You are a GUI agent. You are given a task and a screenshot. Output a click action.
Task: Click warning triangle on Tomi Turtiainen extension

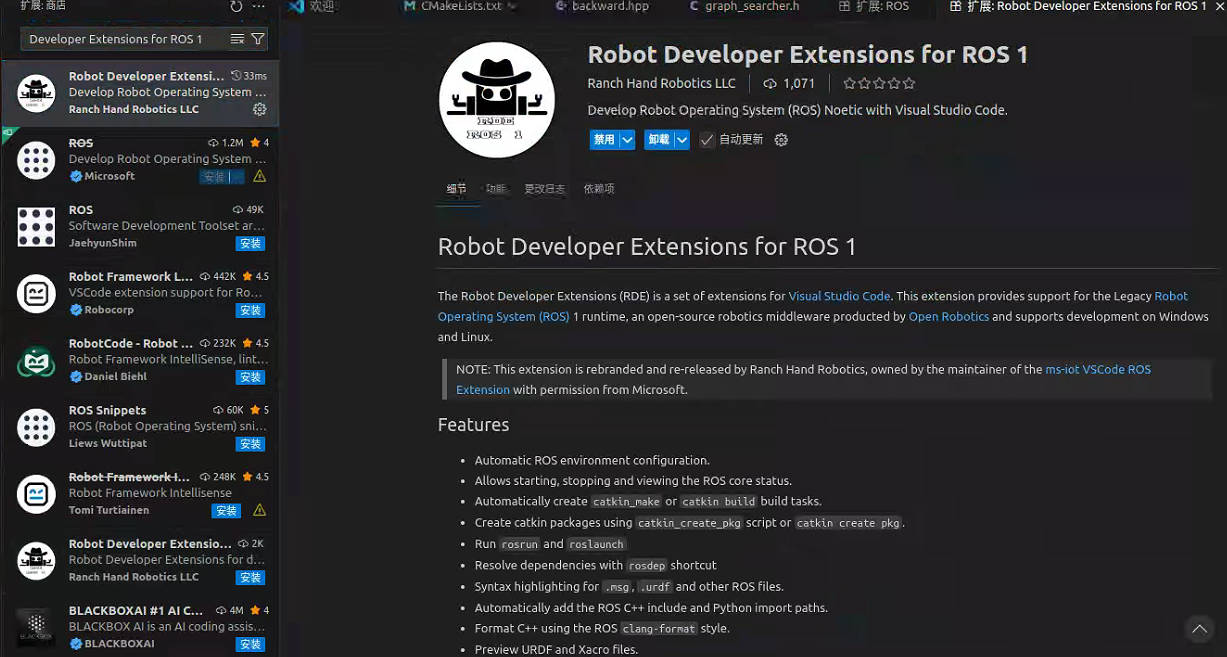[259, 510]
